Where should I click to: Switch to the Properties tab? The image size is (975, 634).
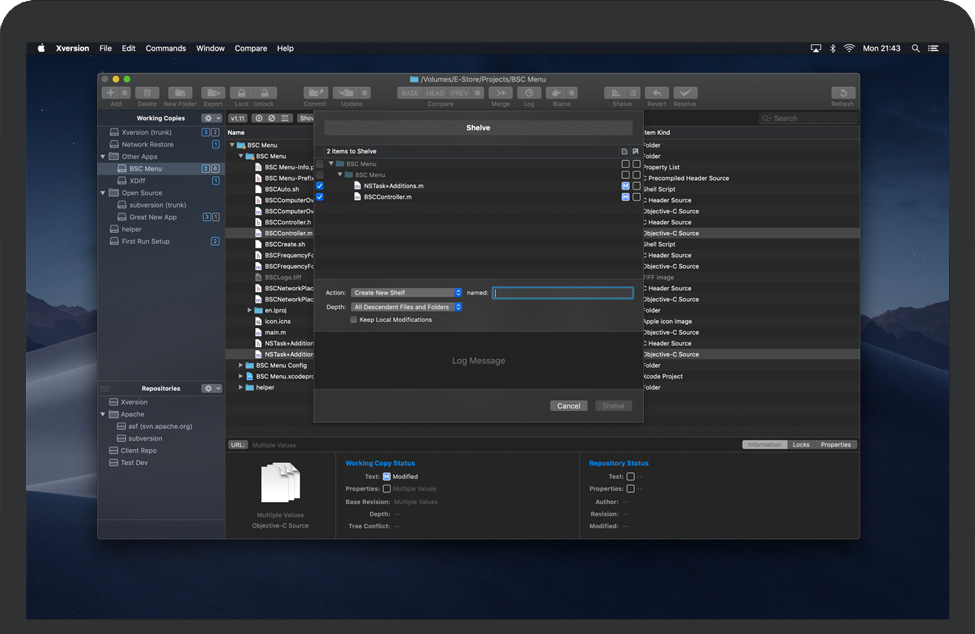[835, 444]
